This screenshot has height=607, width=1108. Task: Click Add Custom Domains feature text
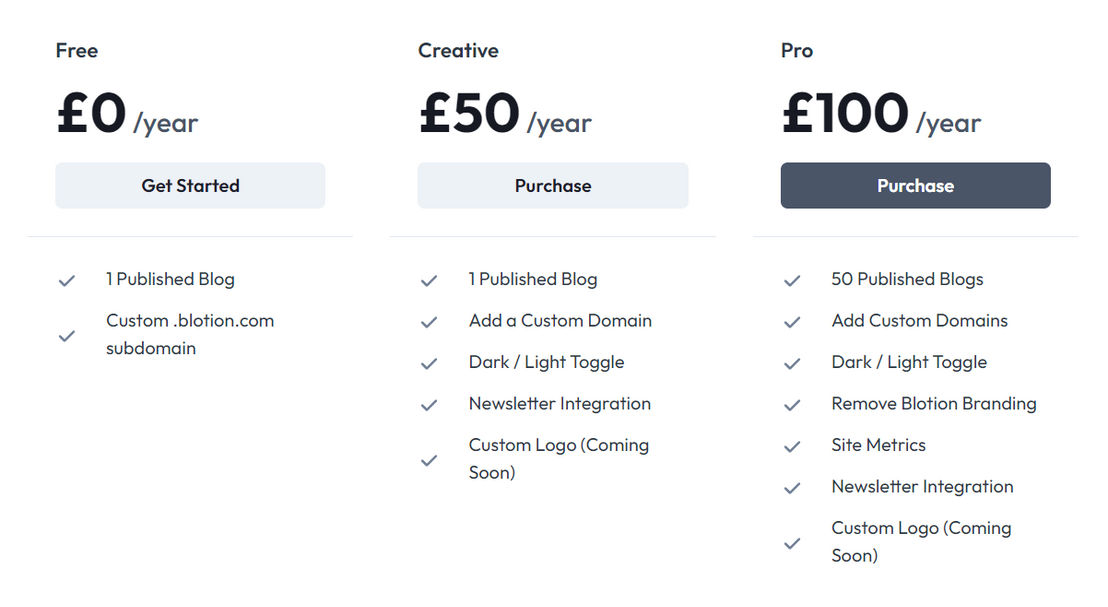pyautogui.click(x=919, y=321)
